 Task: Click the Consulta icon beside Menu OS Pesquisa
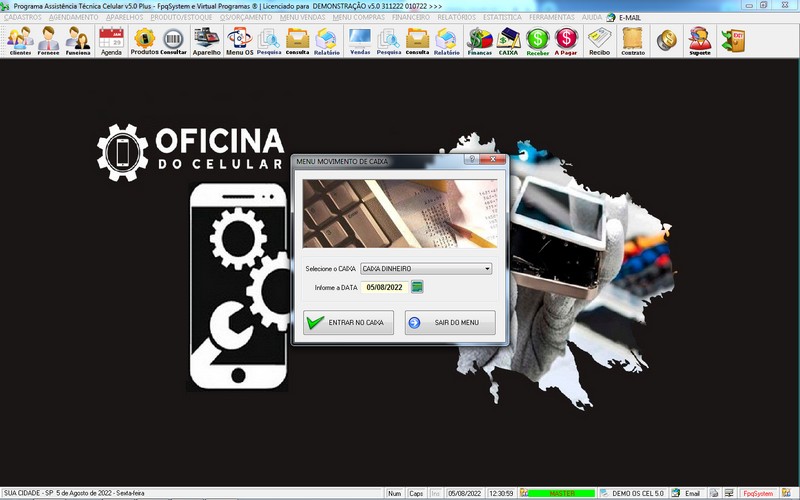pos(297,41)
